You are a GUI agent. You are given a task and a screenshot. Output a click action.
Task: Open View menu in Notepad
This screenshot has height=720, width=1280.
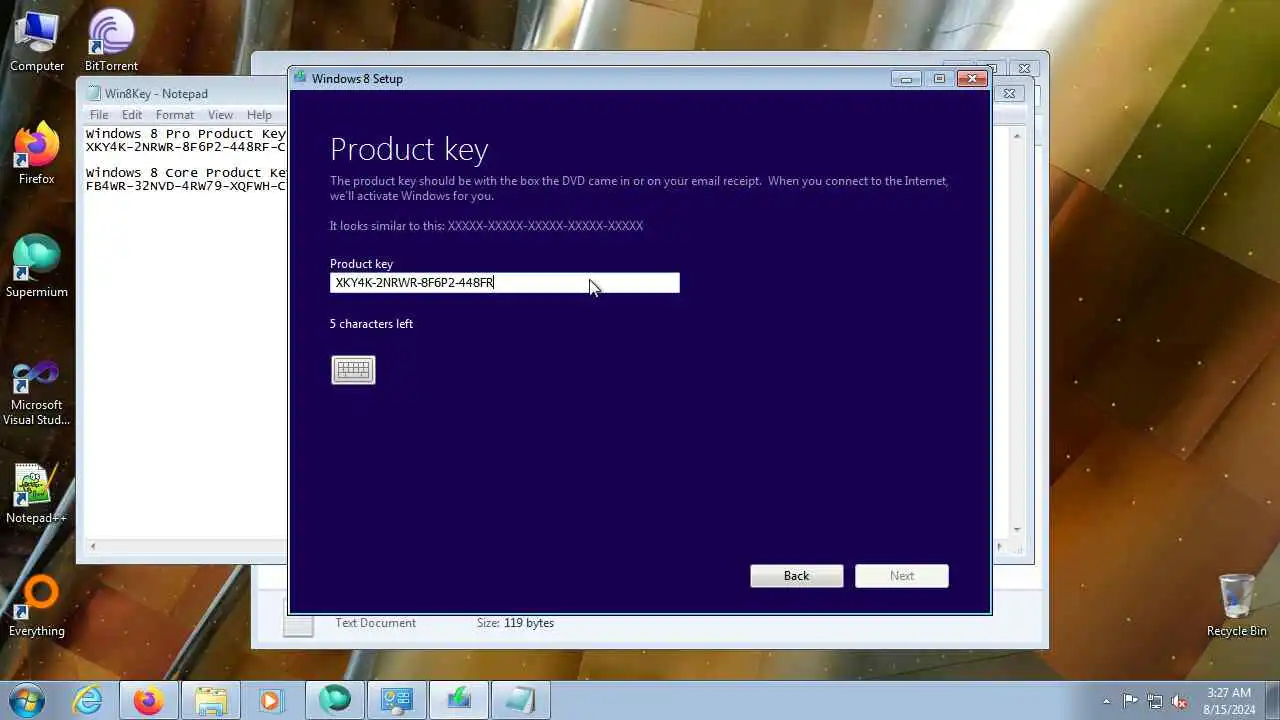click(220, 115)
